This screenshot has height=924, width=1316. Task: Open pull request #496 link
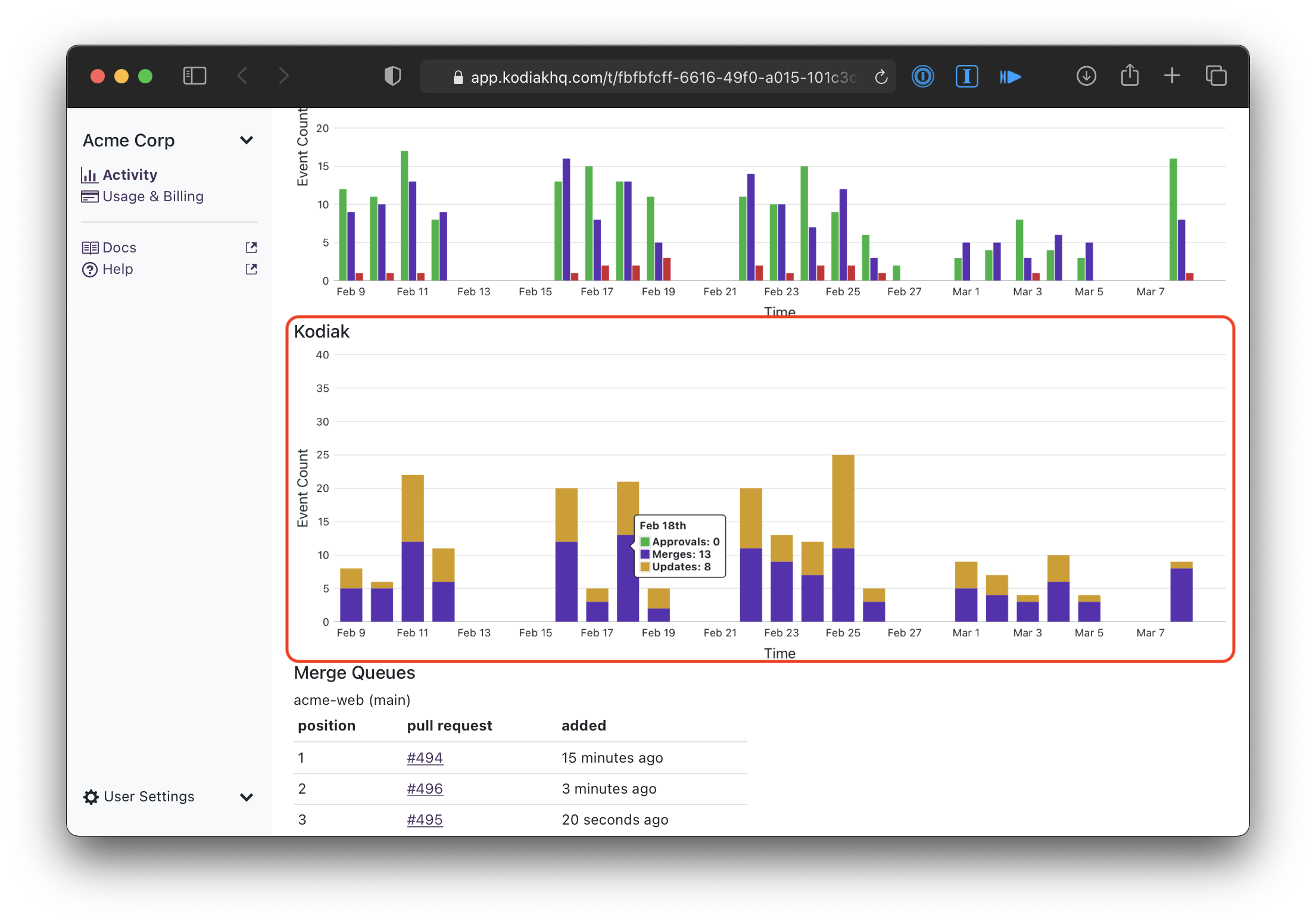425,789
